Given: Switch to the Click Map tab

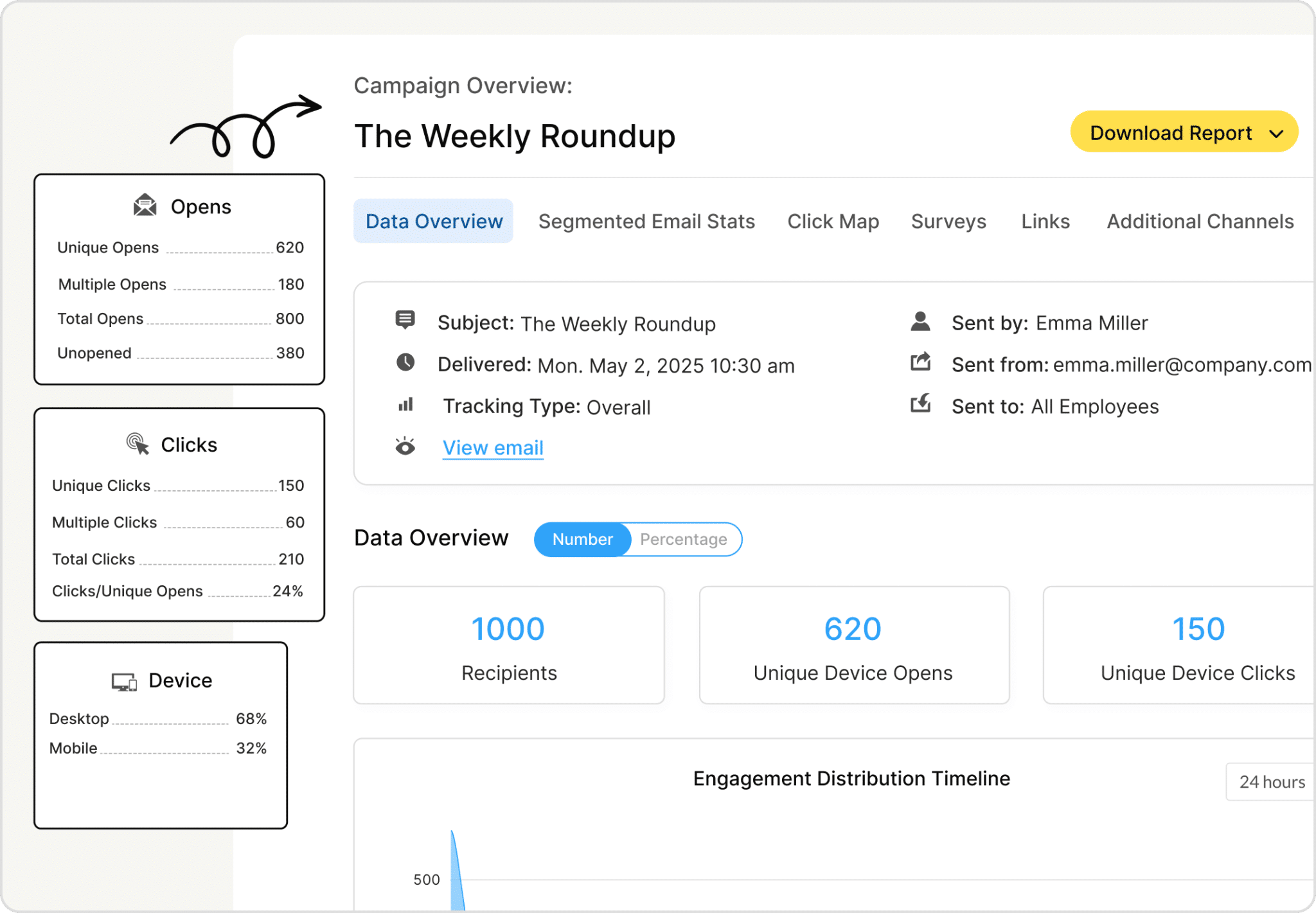Looking at the screenshot, I should click(833, 222).
